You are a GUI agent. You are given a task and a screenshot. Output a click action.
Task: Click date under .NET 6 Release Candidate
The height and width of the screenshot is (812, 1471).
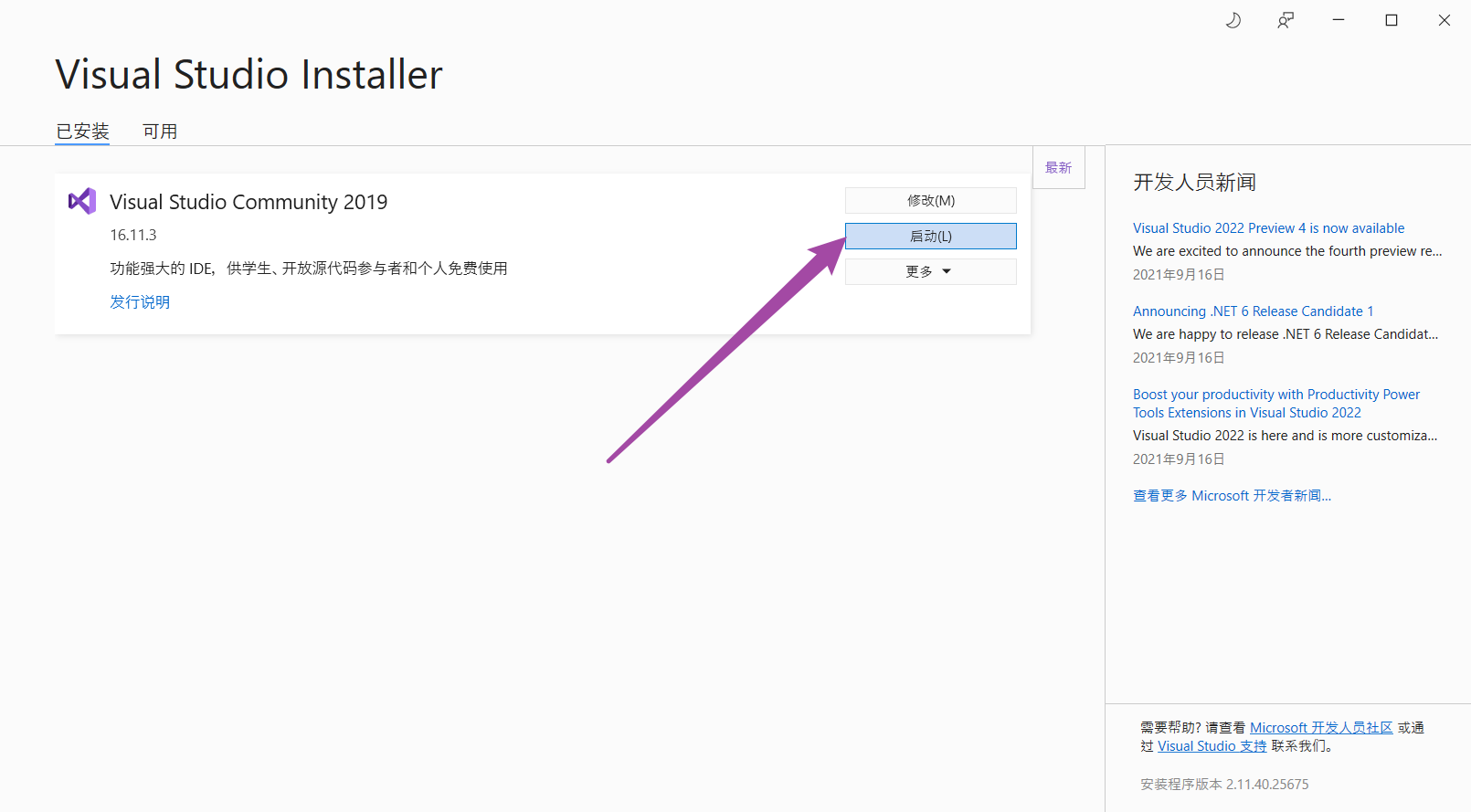[x=1179, y=358]
